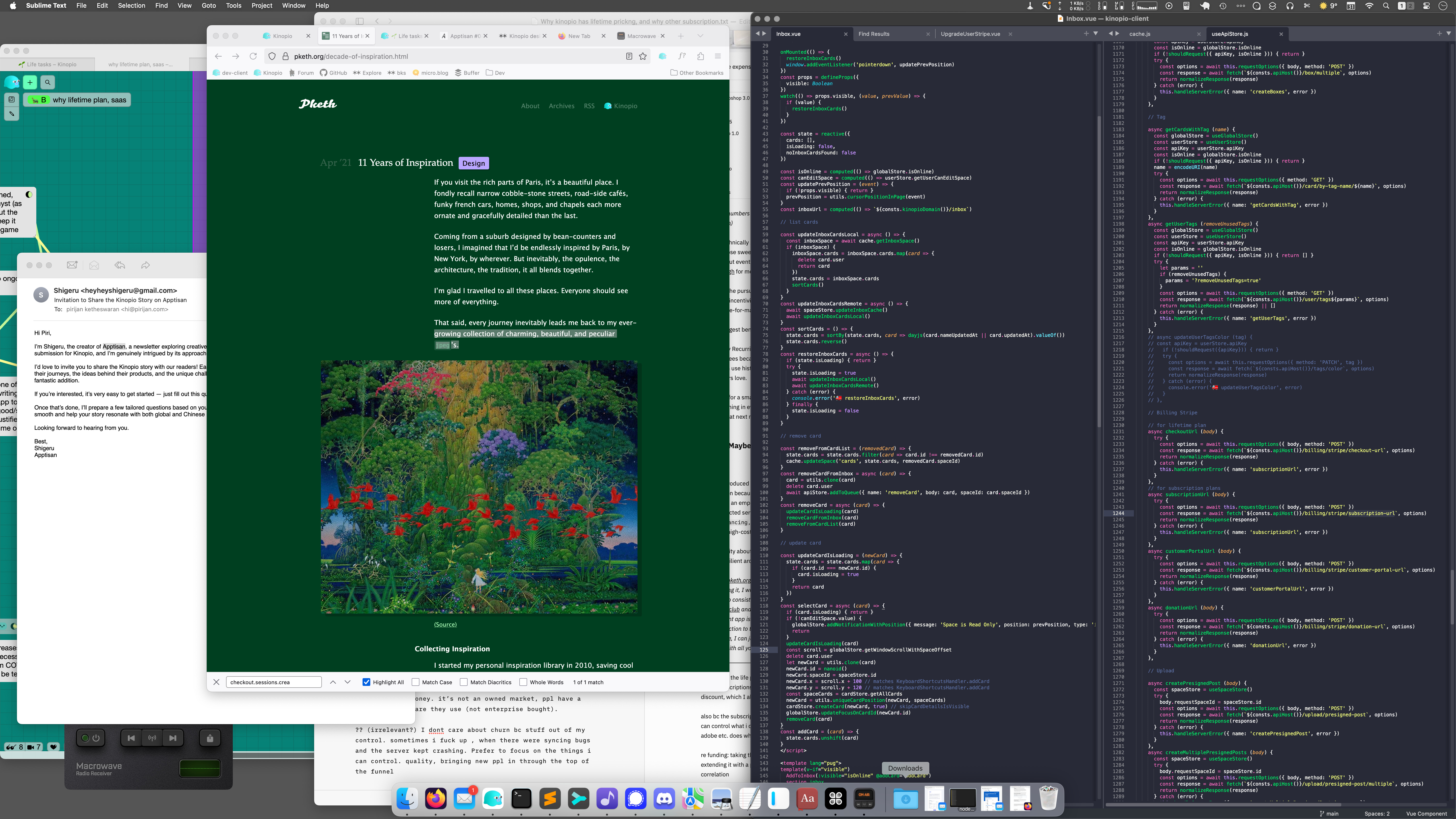The width and height of the screenshot is (1456, 819).
Task: Uncheck the Highlight All checkbox
Action: (366, 682)
